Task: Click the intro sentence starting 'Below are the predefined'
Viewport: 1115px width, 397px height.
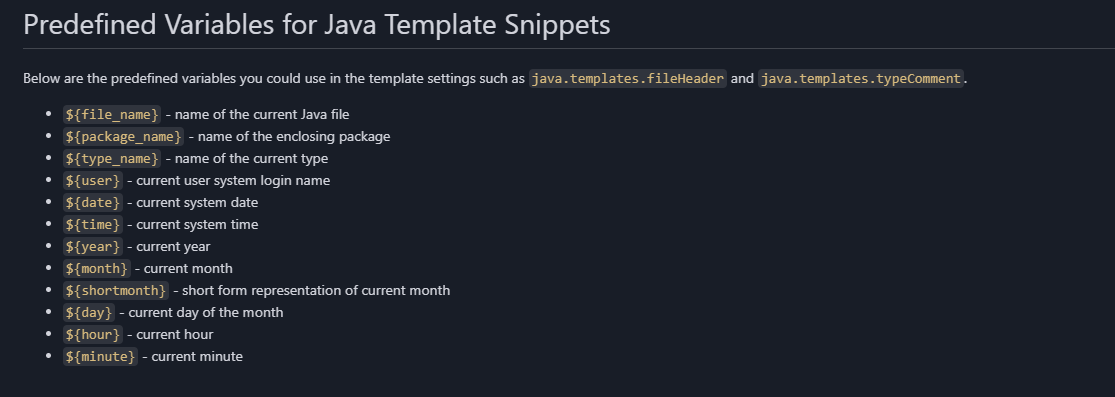Action: (x=495, y=78)
